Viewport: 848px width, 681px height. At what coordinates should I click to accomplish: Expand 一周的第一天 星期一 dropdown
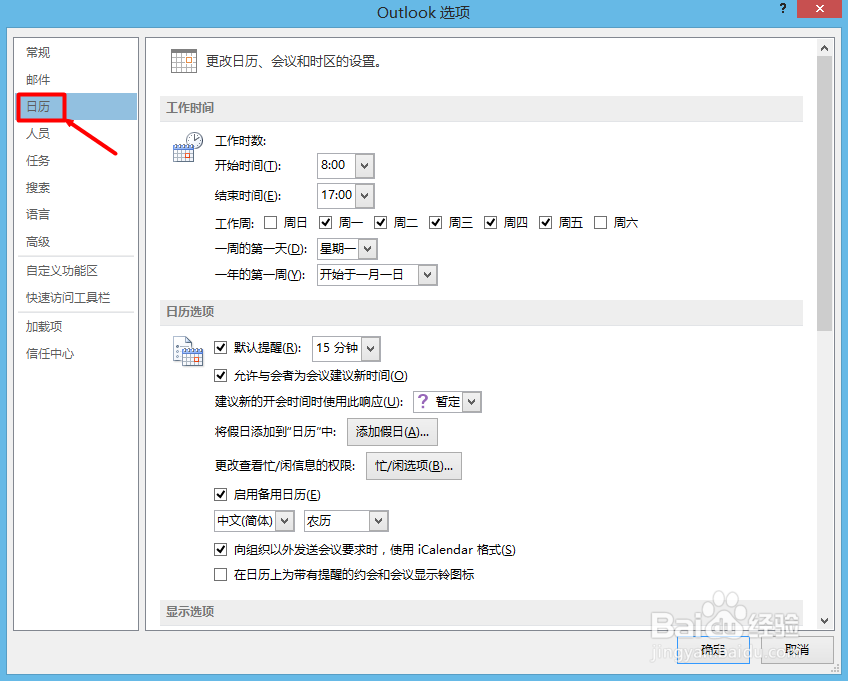tap(368, 249)
